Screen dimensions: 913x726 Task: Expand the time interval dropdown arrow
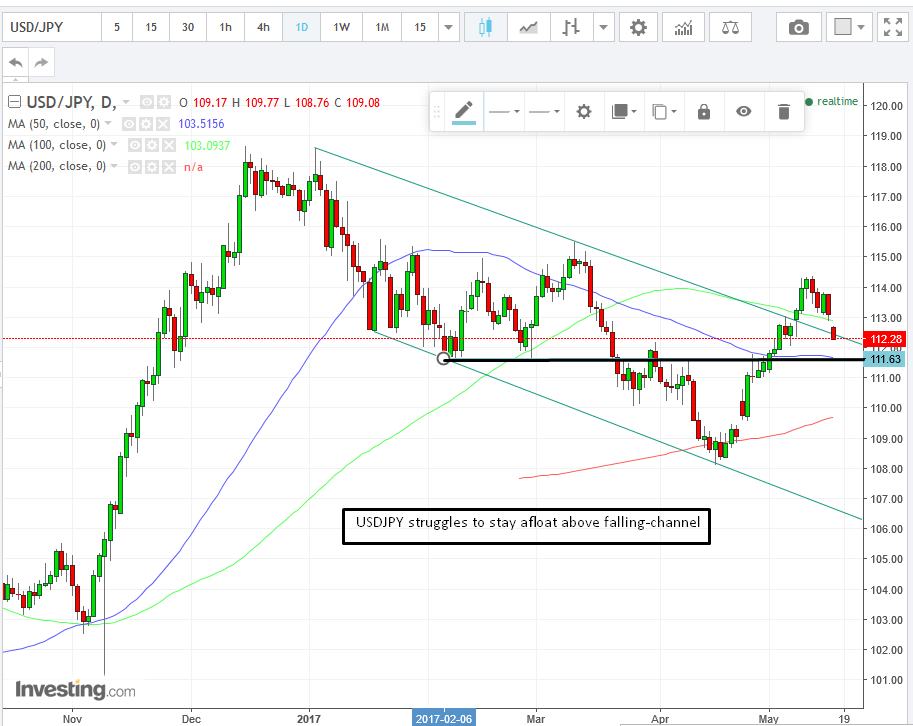pyautogui.click(x=448, y=27)
